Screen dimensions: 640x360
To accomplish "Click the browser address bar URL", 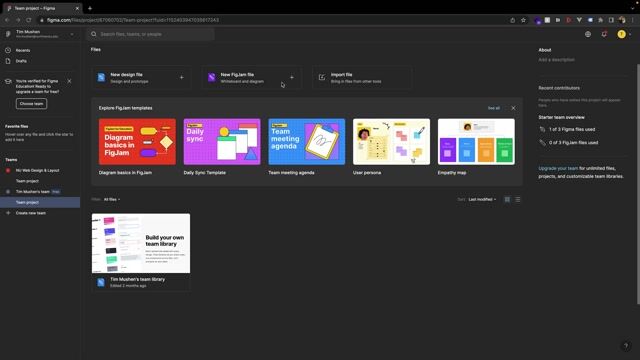I will pyautogui.click(x=133, y=20).
